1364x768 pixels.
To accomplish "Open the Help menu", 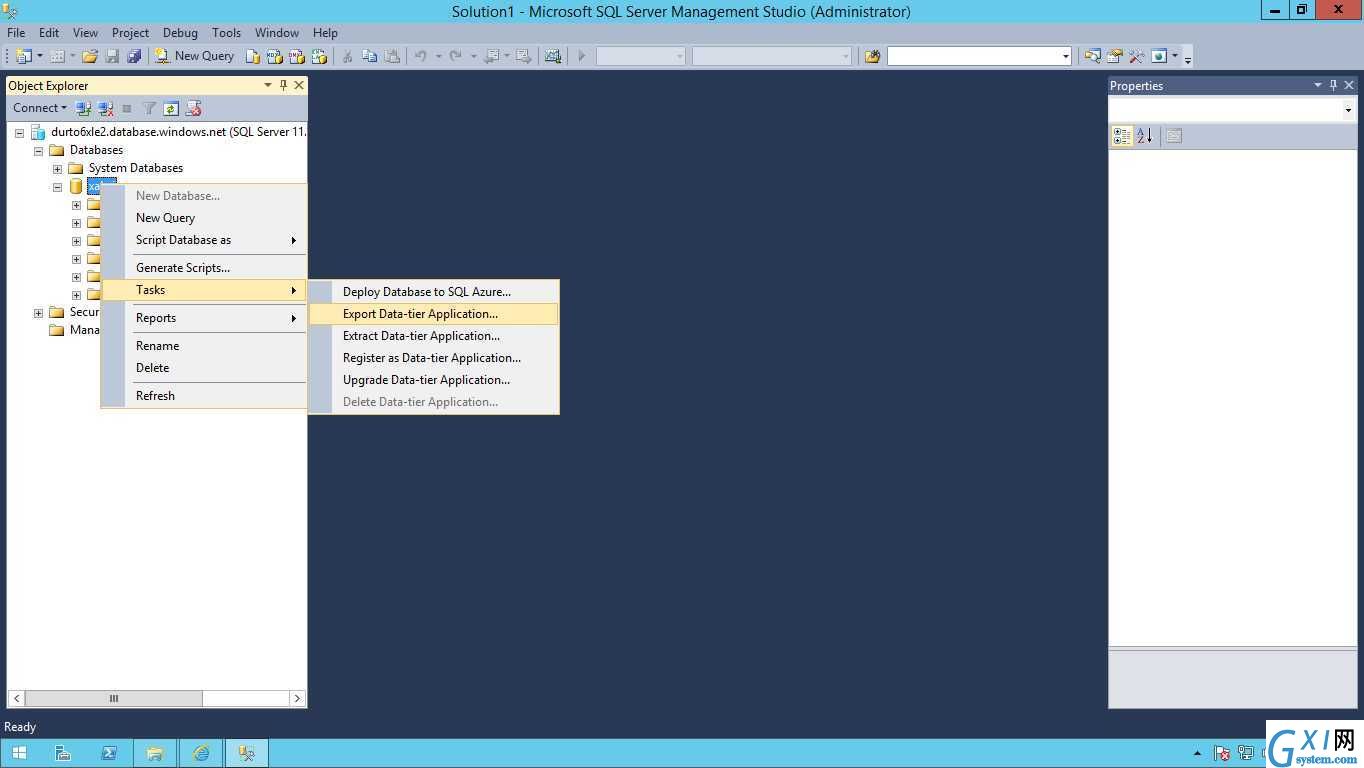I will [325, 33].
